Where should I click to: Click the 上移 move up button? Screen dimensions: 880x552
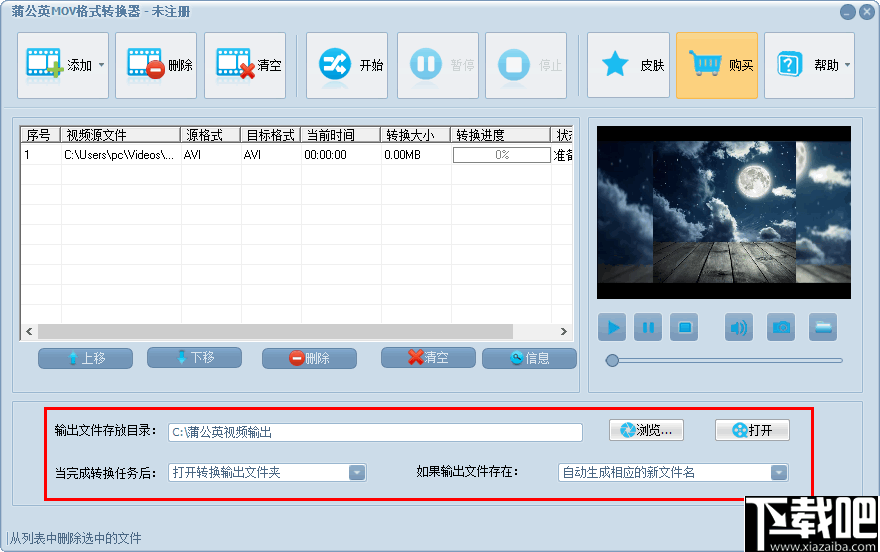tap(85, 358)
